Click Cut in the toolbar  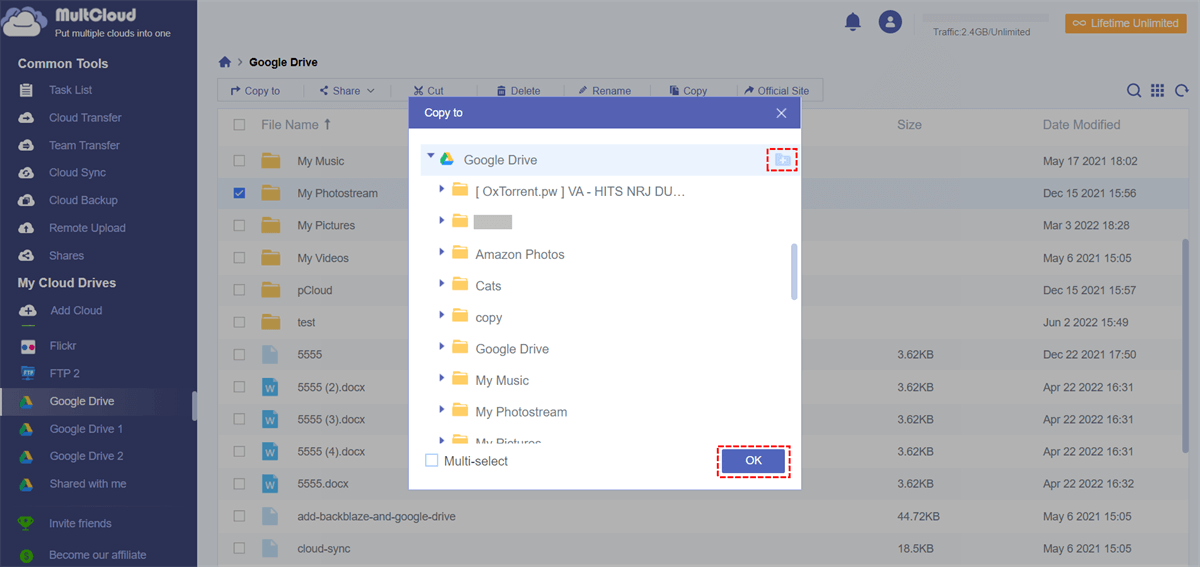(428, 91)
